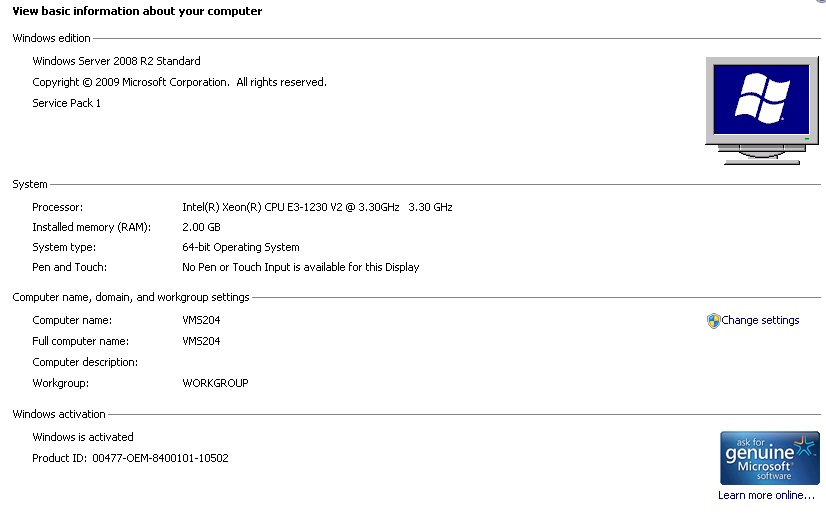The height and width of the screenshot is (524, 826).
Task: Click the WORKGROUP value
Action: click(215, 383)
